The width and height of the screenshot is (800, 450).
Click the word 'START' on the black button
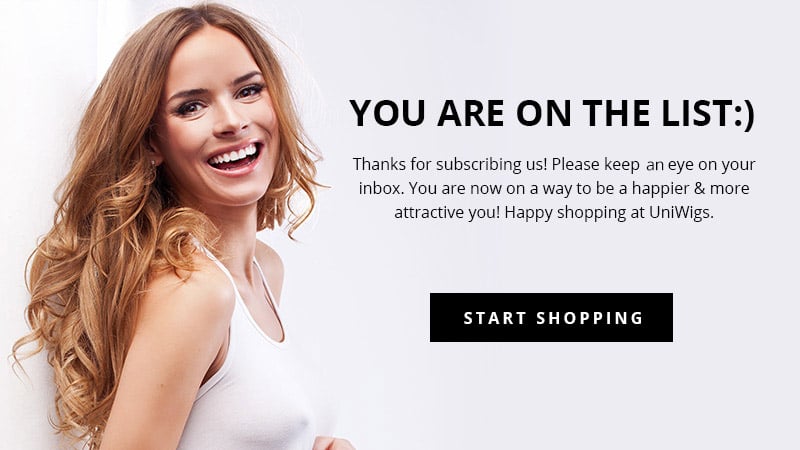tap(494, 318)
